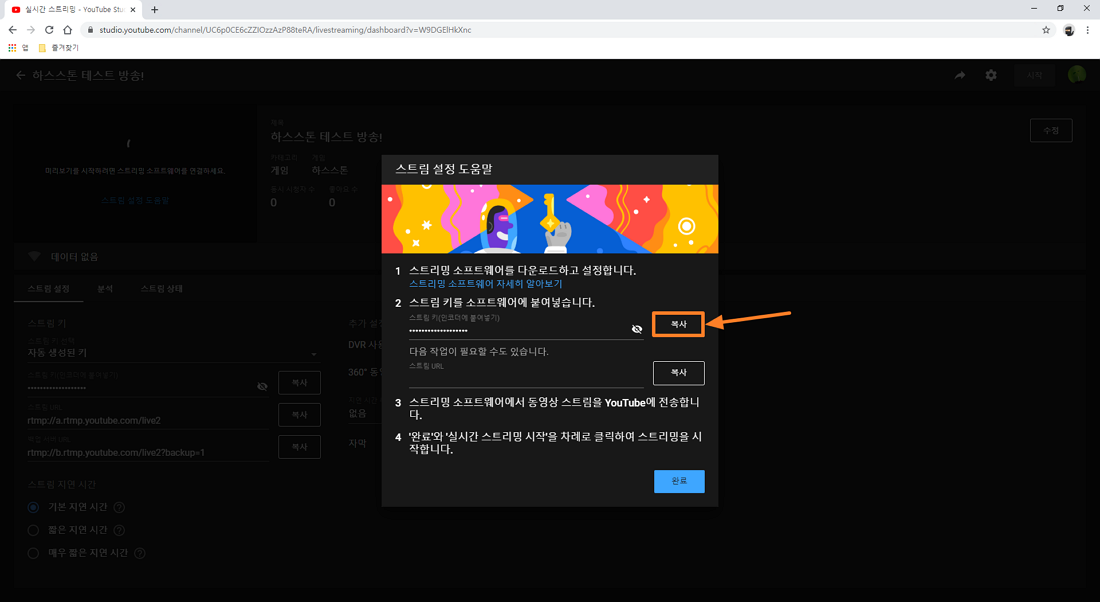Copy the stream URL in the help dialog
This screenshot has height=602, width=1100.
678,373
